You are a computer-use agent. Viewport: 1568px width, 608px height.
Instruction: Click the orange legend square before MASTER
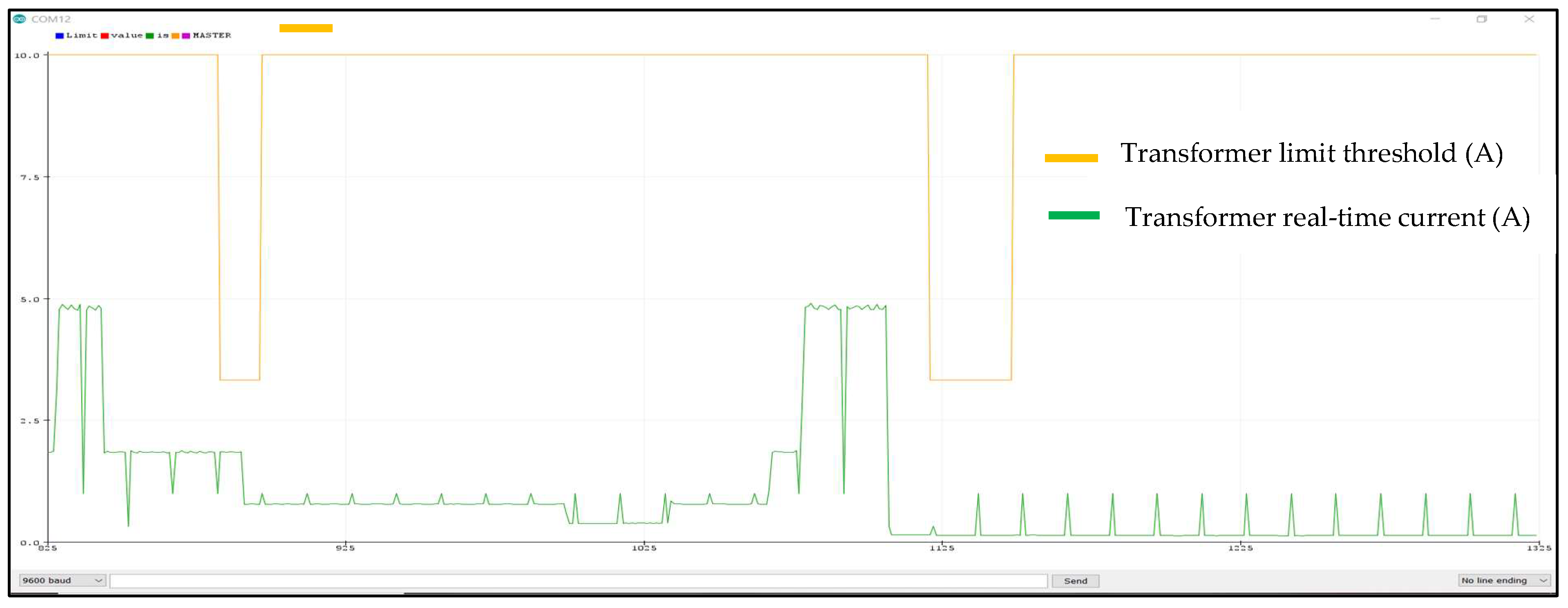(x=176, y=36)
